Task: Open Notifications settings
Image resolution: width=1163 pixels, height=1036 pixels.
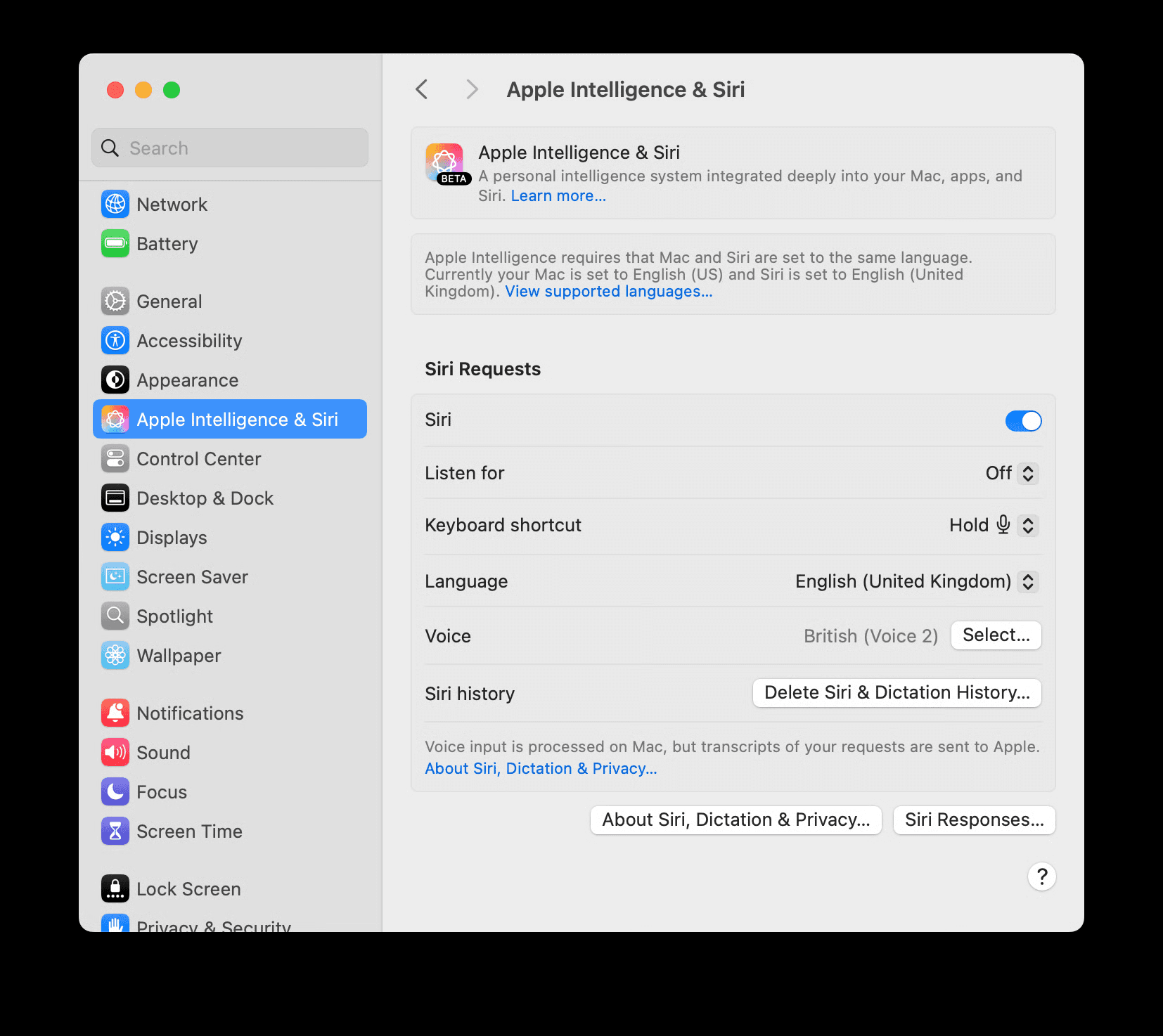Action: point(191,713)
